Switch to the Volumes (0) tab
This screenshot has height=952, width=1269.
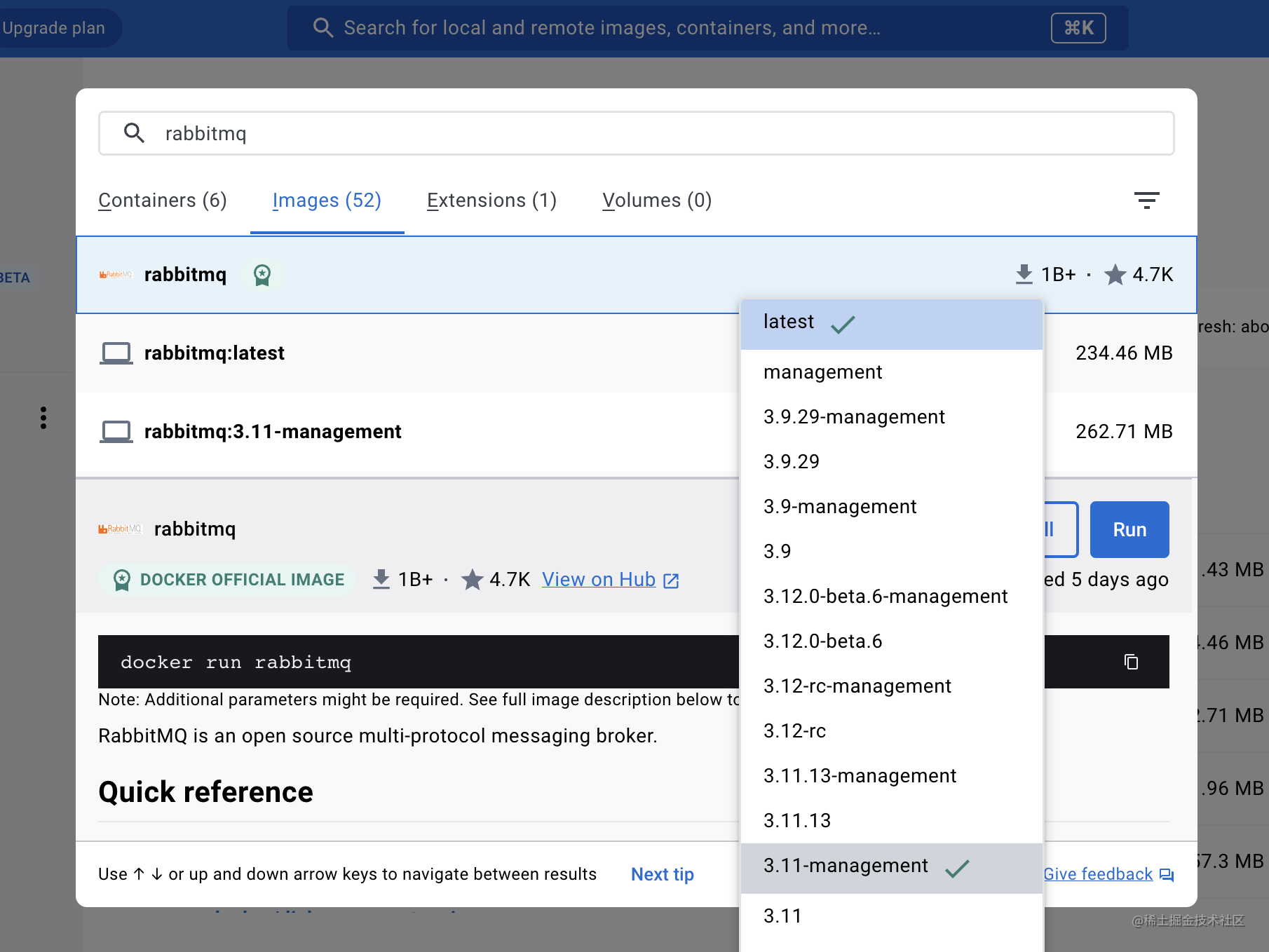(x=657, y=200)
